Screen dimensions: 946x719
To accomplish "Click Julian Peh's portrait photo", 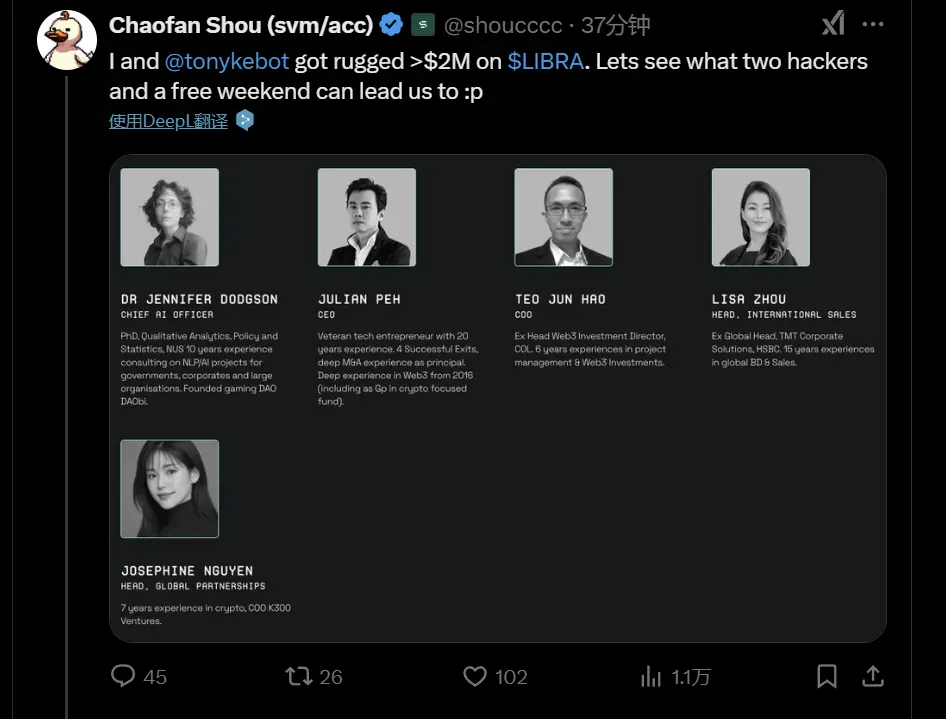I will 366,217.
